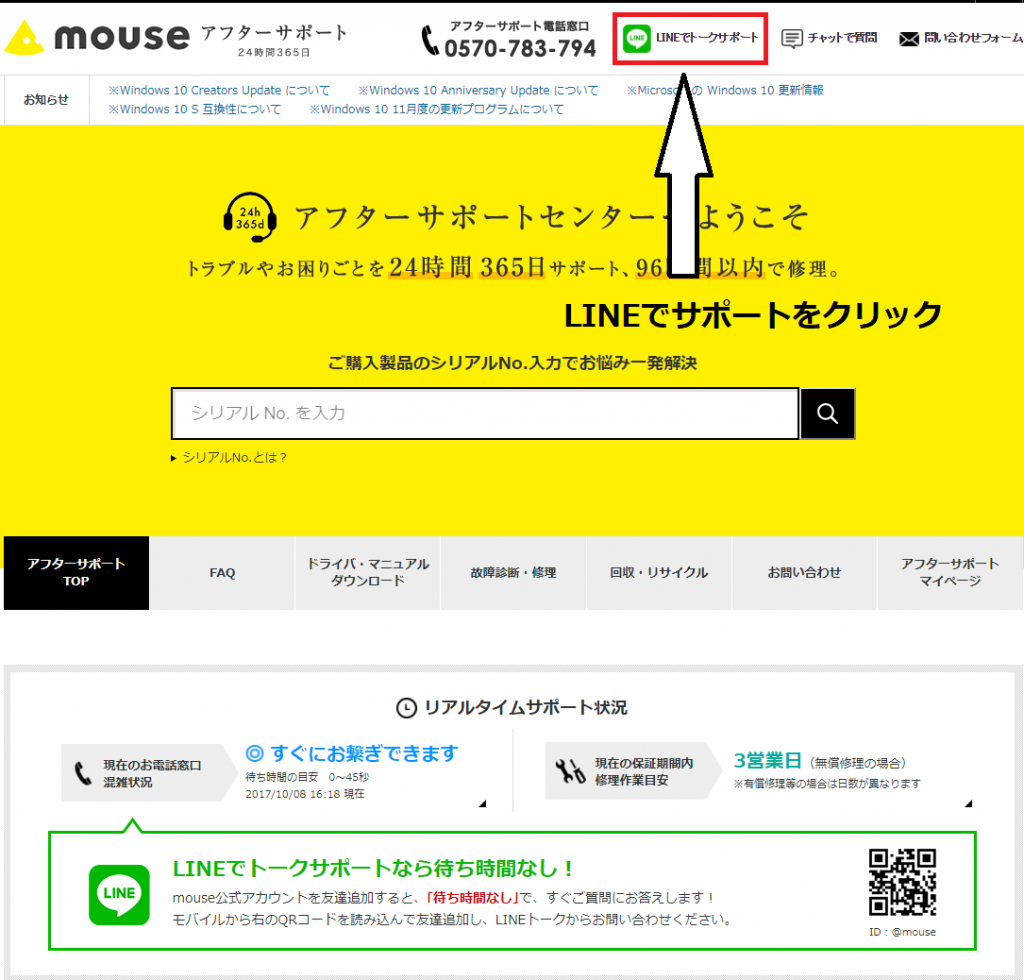Select FAQ tab
Viewport: 1024px width, 980px height.
[x=222, y=573]
